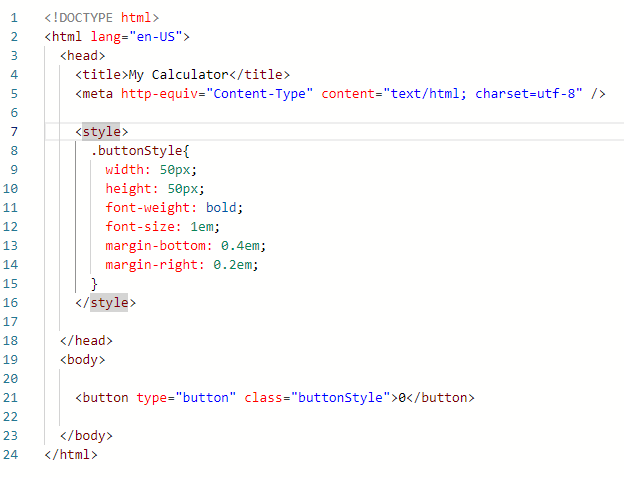The width and height of the screenshot is (624, 478).
Task: Click the opening body tag
Action: click(82, 359)
